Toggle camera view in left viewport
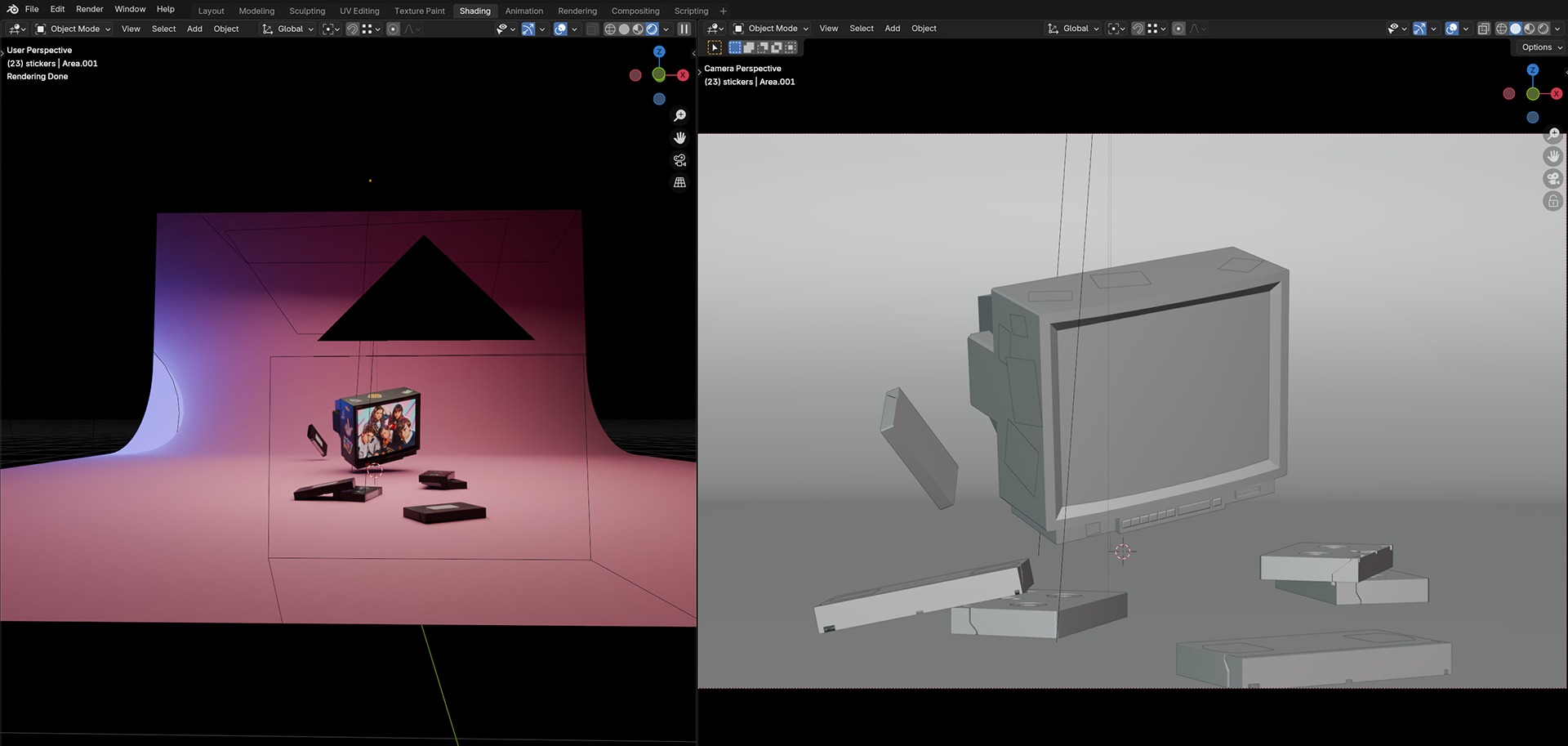1568x746 pixels. (679, 160)
